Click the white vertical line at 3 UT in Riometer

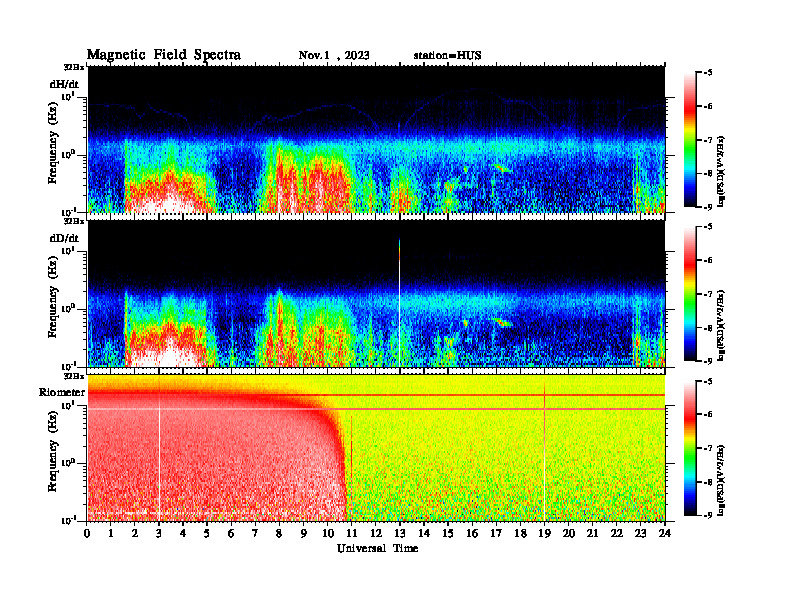tap(160, 457)
